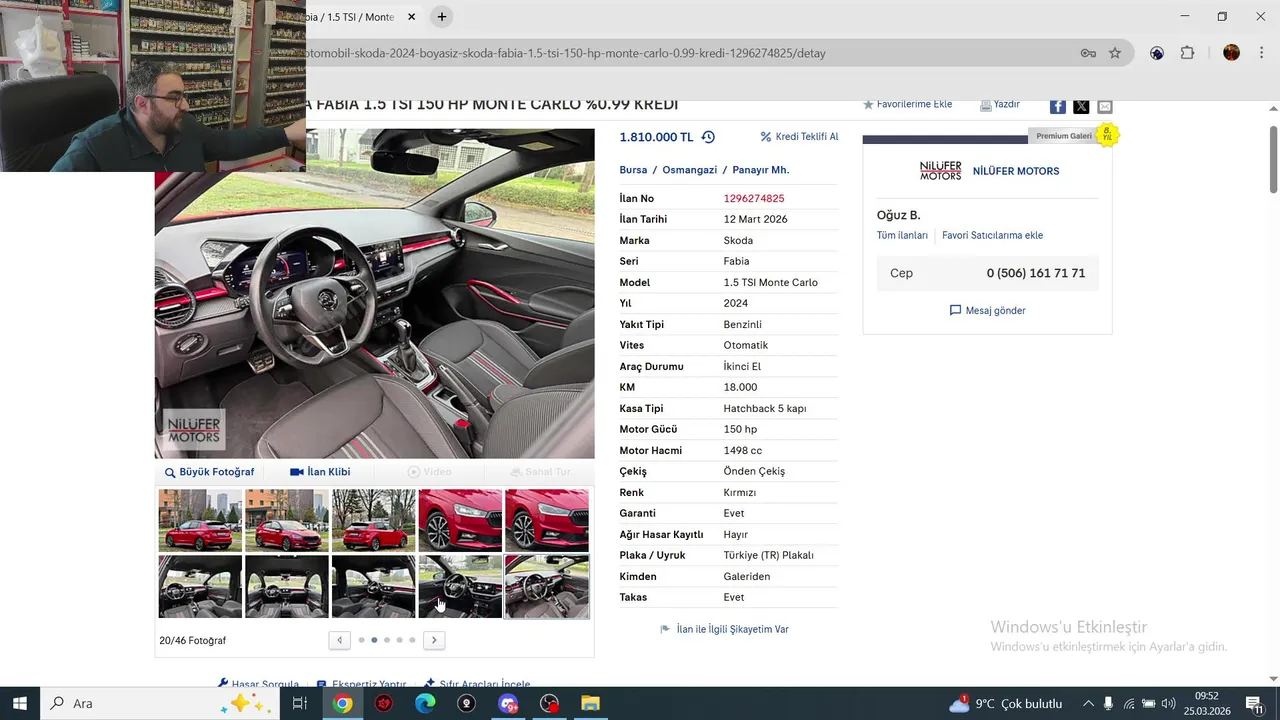Open Büyük Fotoğraf large photo view
This screenshot has height=720, width=1280.
click(x=209, y=472)
